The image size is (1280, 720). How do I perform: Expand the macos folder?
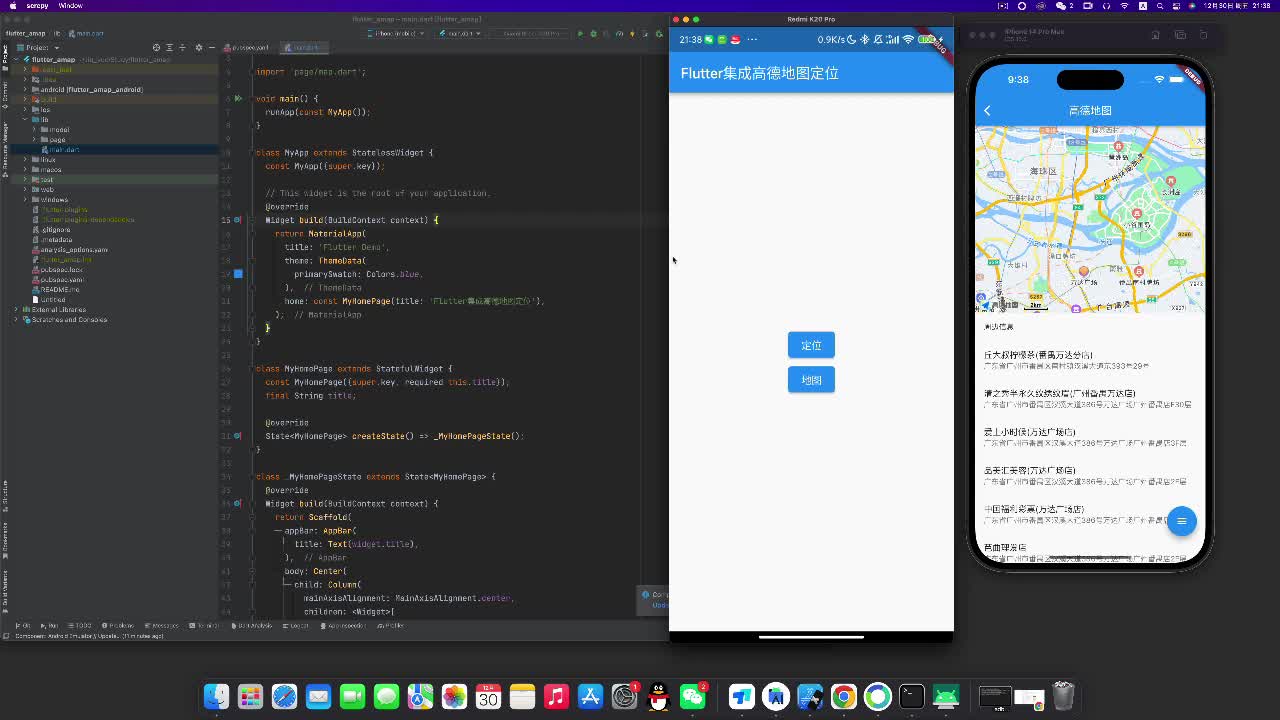point(25,169)
